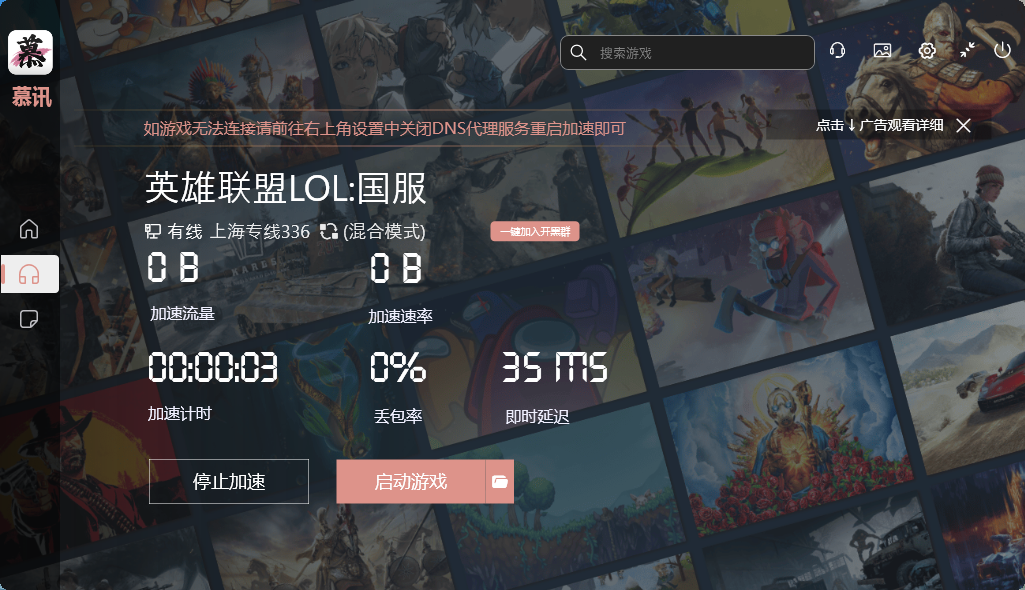Click 停止加速 button

tap(229, 482)
